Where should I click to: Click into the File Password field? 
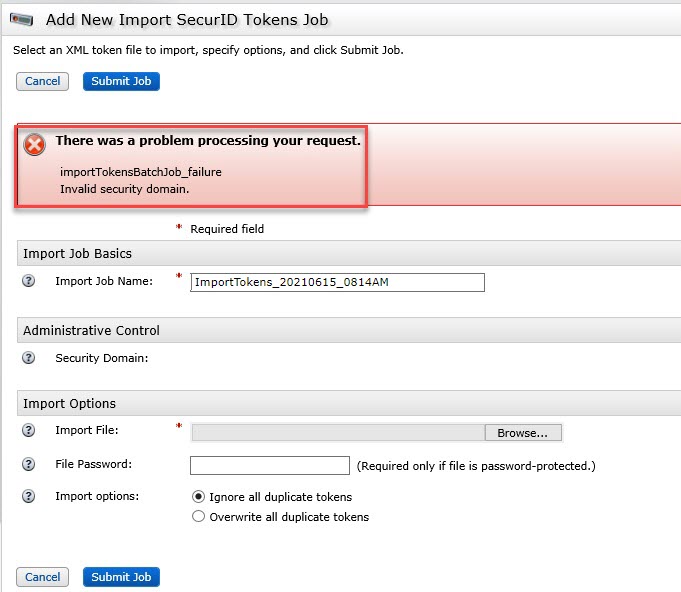click(269, 466)
